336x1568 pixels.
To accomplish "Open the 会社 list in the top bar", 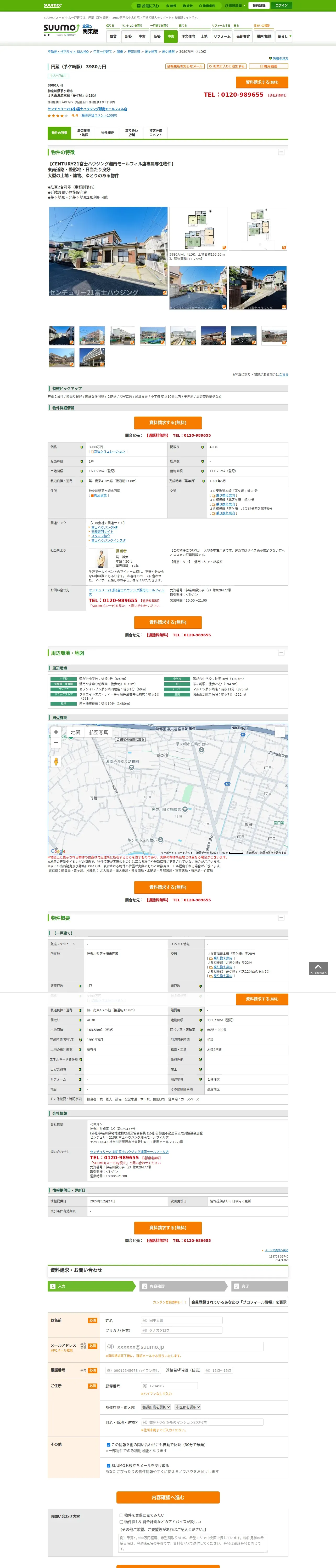I will coord(188,5).
